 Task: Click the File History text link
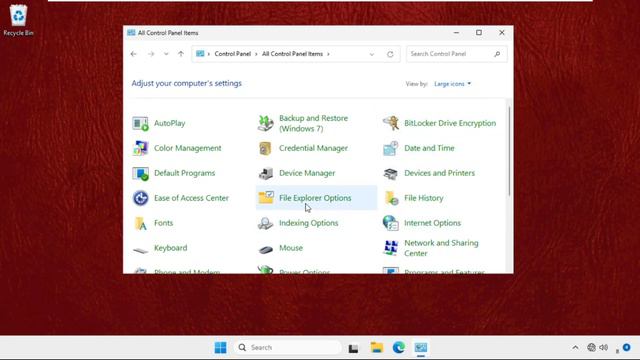[424, 198]
